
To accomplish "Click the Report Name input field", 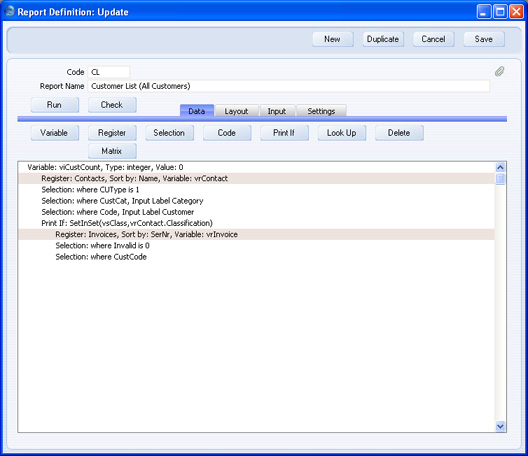I will pos(289,86).
